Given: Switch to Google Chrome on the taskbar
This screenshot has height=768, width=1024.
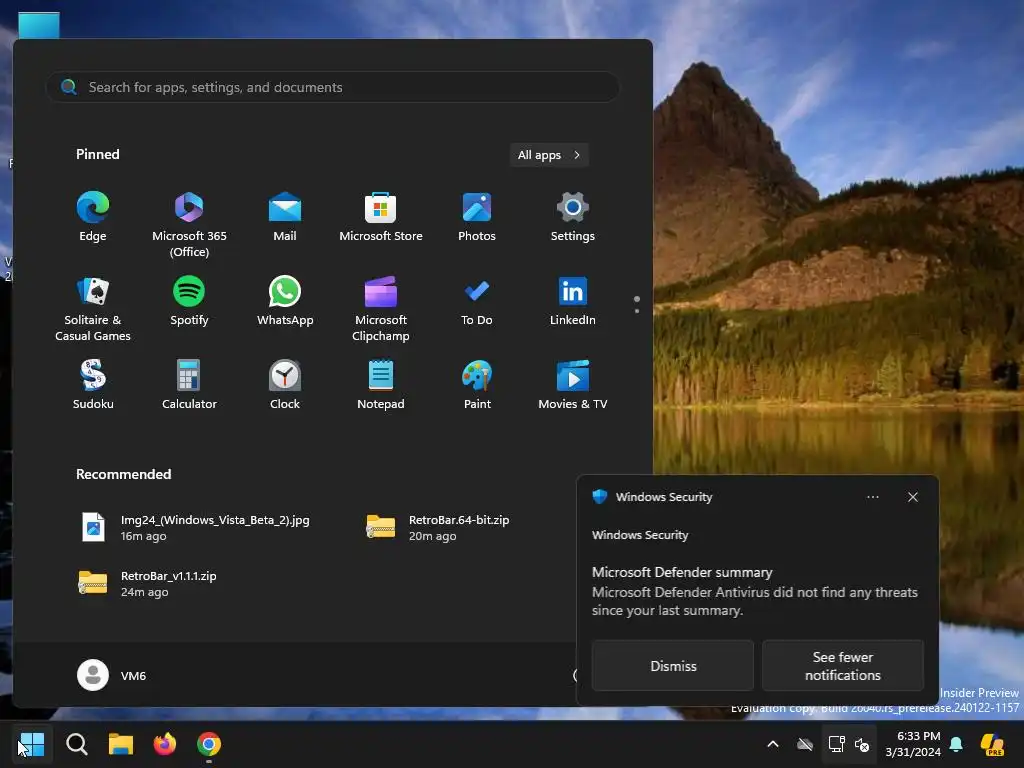Looking at the screenshot, I should click(x=209, y=744).
